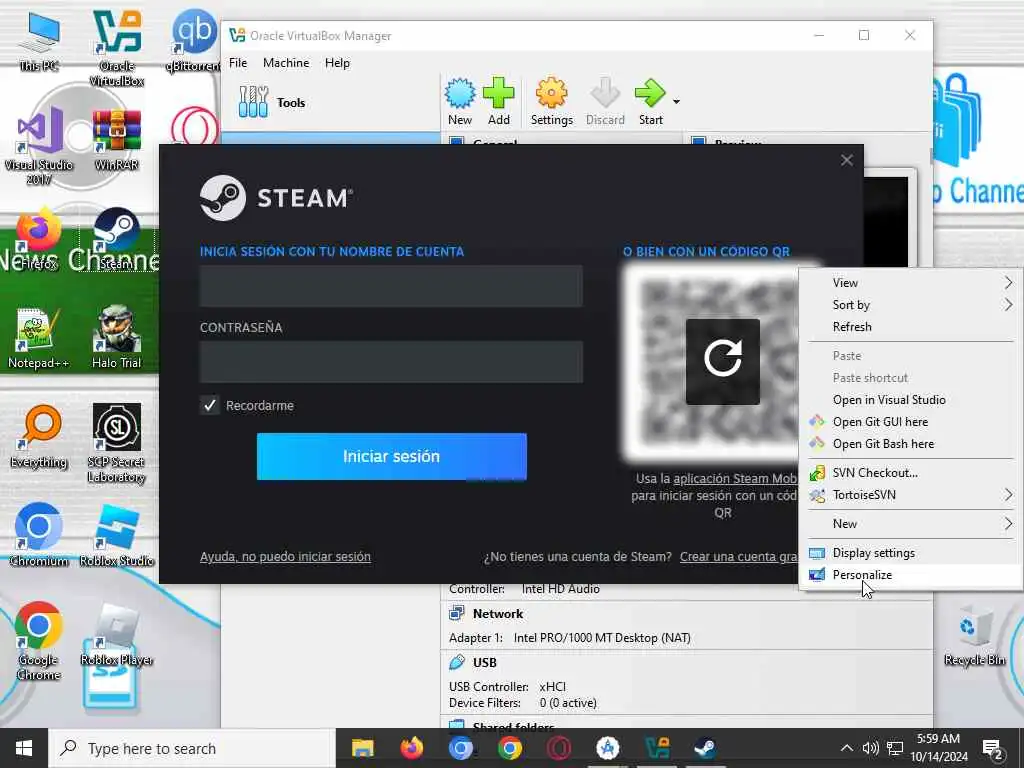The image size is (1024, 768).
Task: Open 'Ayuda, no puedo iniciar sesión' link
Action: pos(285,556)
